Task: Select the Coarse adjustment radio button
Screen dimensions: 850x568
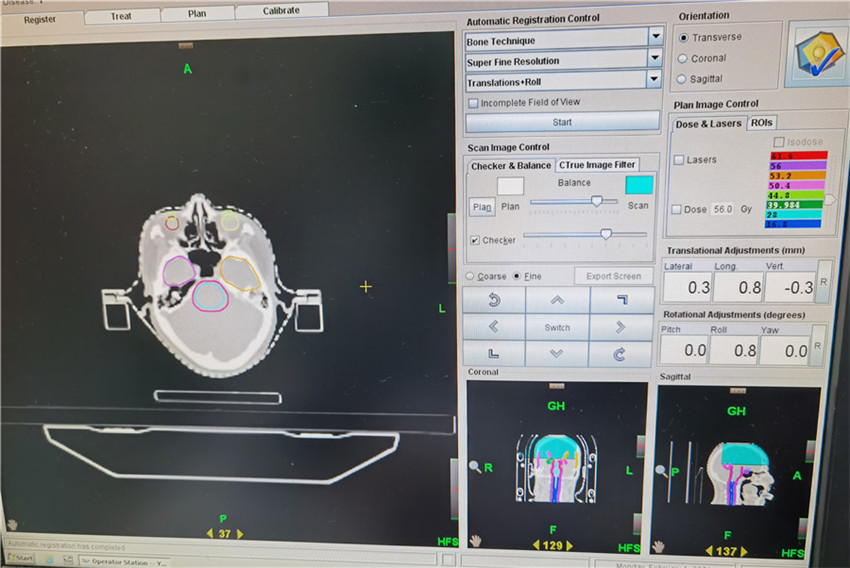Action: coord(470,276)
